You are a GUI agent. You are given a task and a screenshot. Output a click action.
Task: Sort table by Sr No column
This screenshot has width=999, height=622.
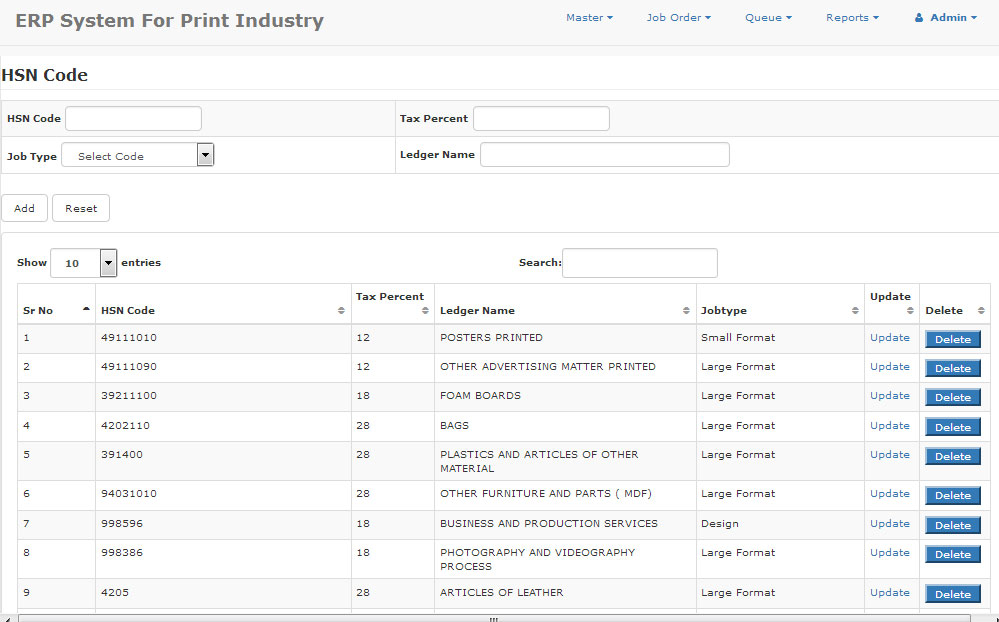(57, 305)
